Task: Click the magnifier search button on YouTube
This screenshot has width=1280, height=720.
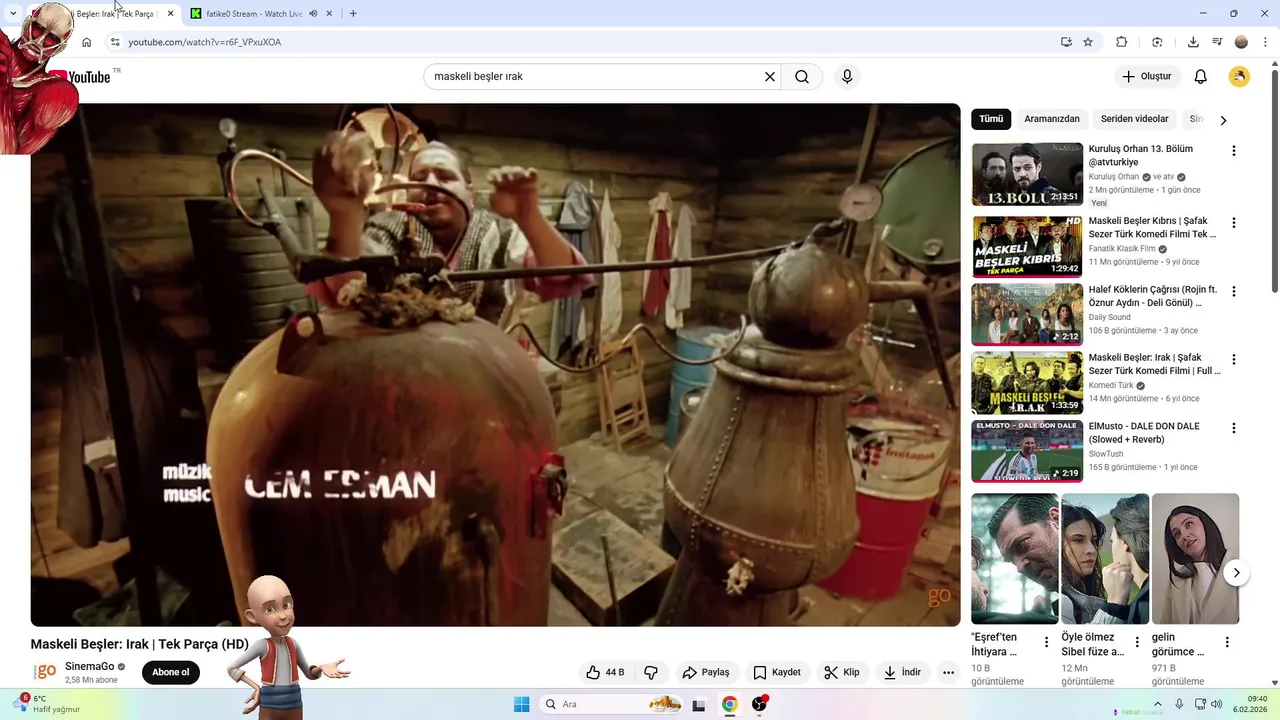Action: point(802,77)
